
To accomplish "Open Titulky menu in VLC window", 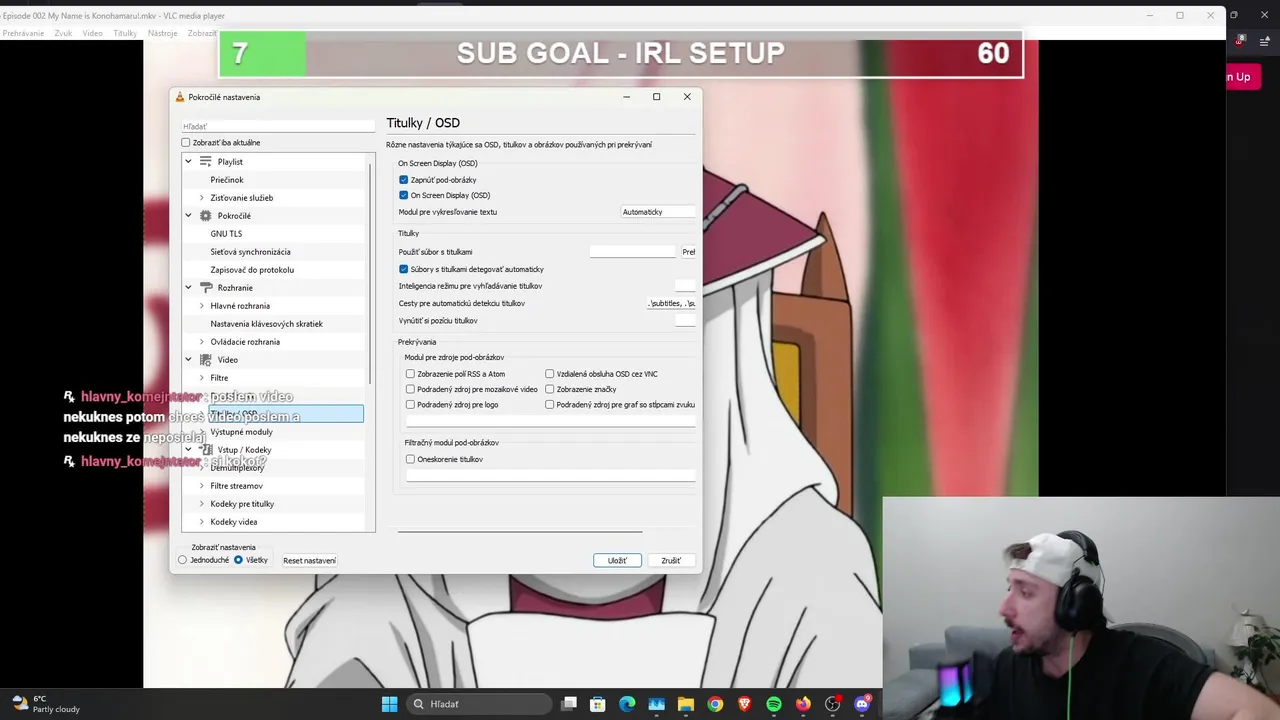I will coord(125,33).
